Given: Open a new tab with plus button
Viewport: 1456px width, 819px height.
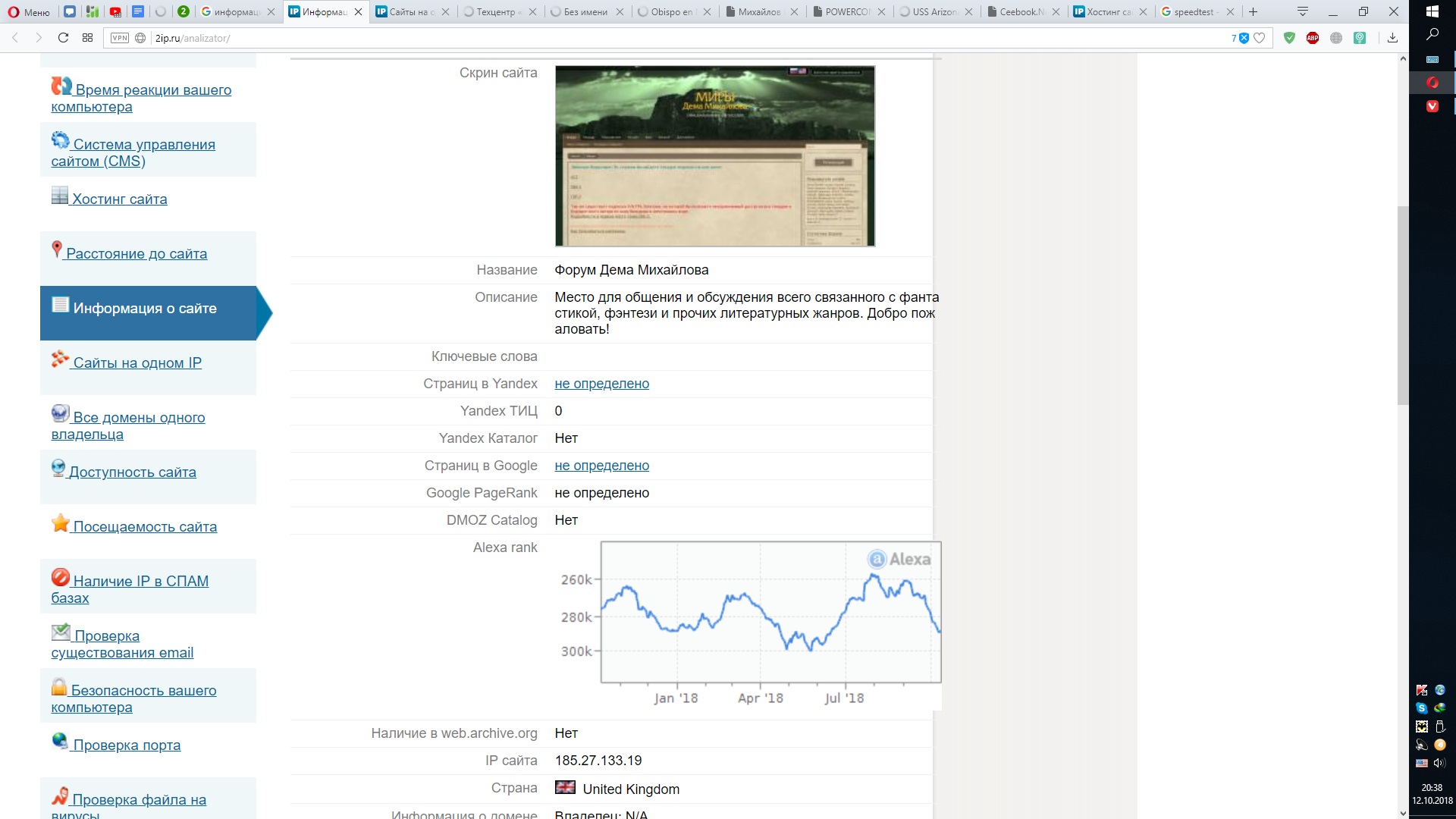Looking at the screenshot, I should (x=1254, y=11).
